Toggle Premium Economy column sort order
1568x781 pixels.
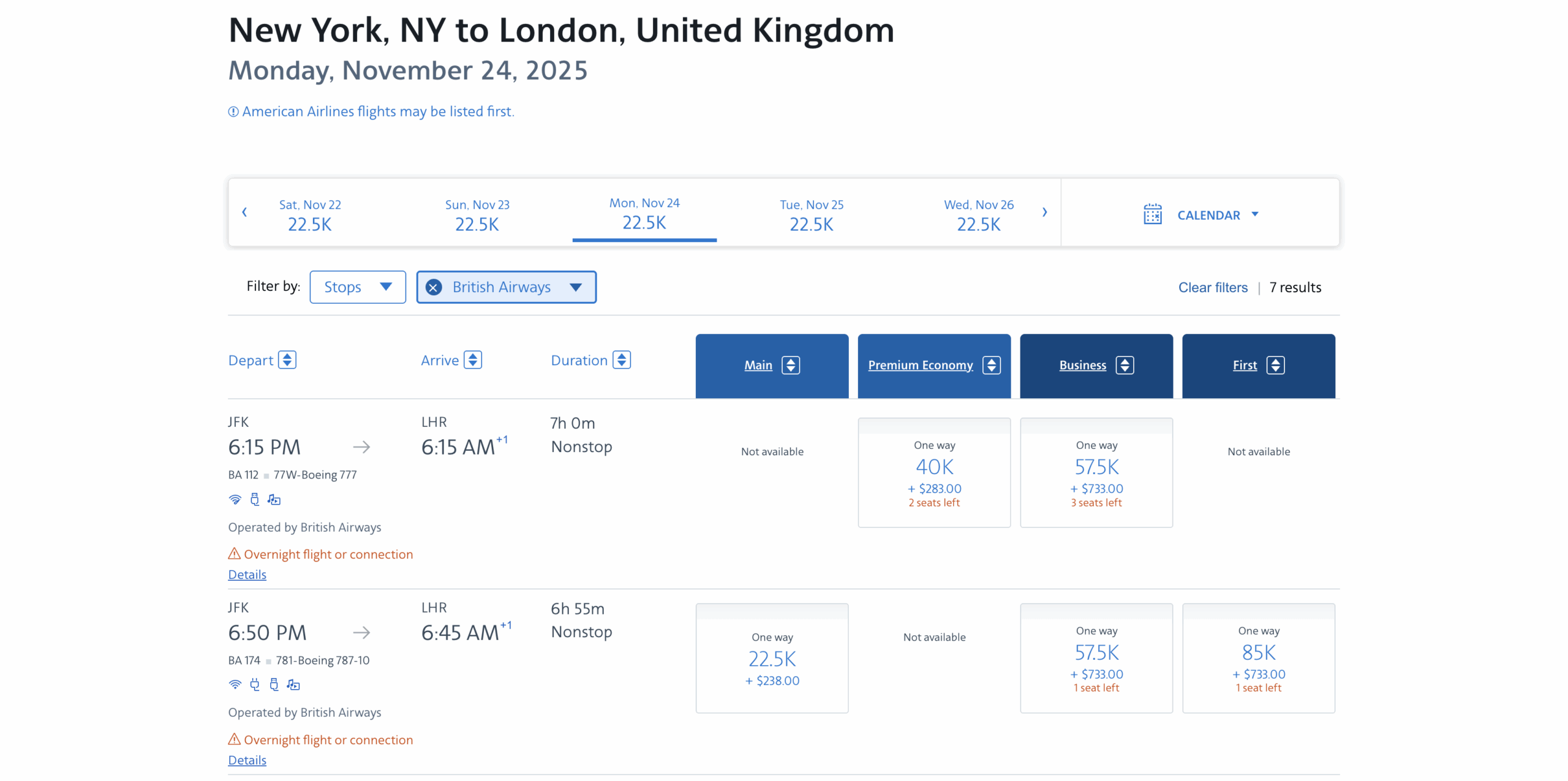click(991, 364)
